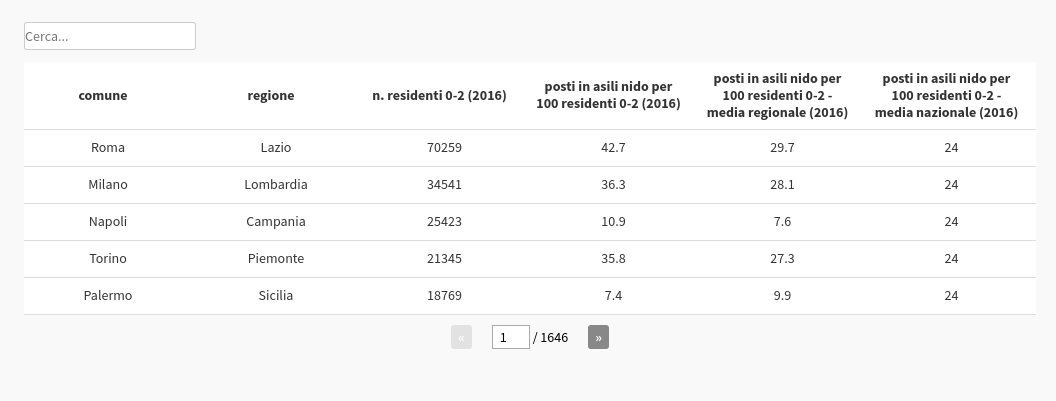
Task: Click the media nazionale (2016) column header
Action: coord(946,95)
